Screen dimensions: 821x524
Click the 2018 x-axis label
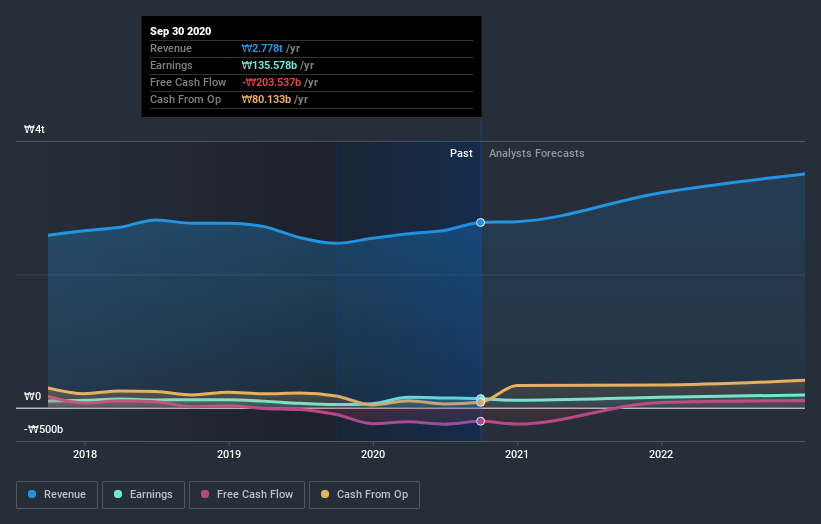pos(85,454)
